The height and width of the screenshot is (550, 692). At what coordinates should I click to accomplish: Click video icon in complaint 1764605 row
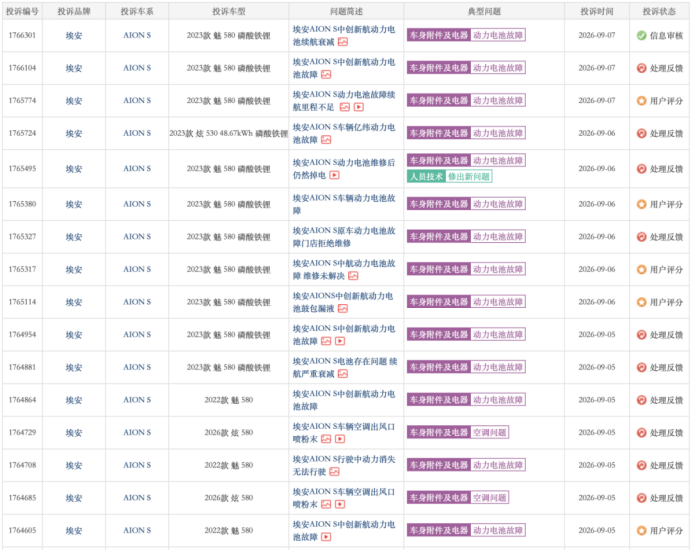tap(326, 537)
